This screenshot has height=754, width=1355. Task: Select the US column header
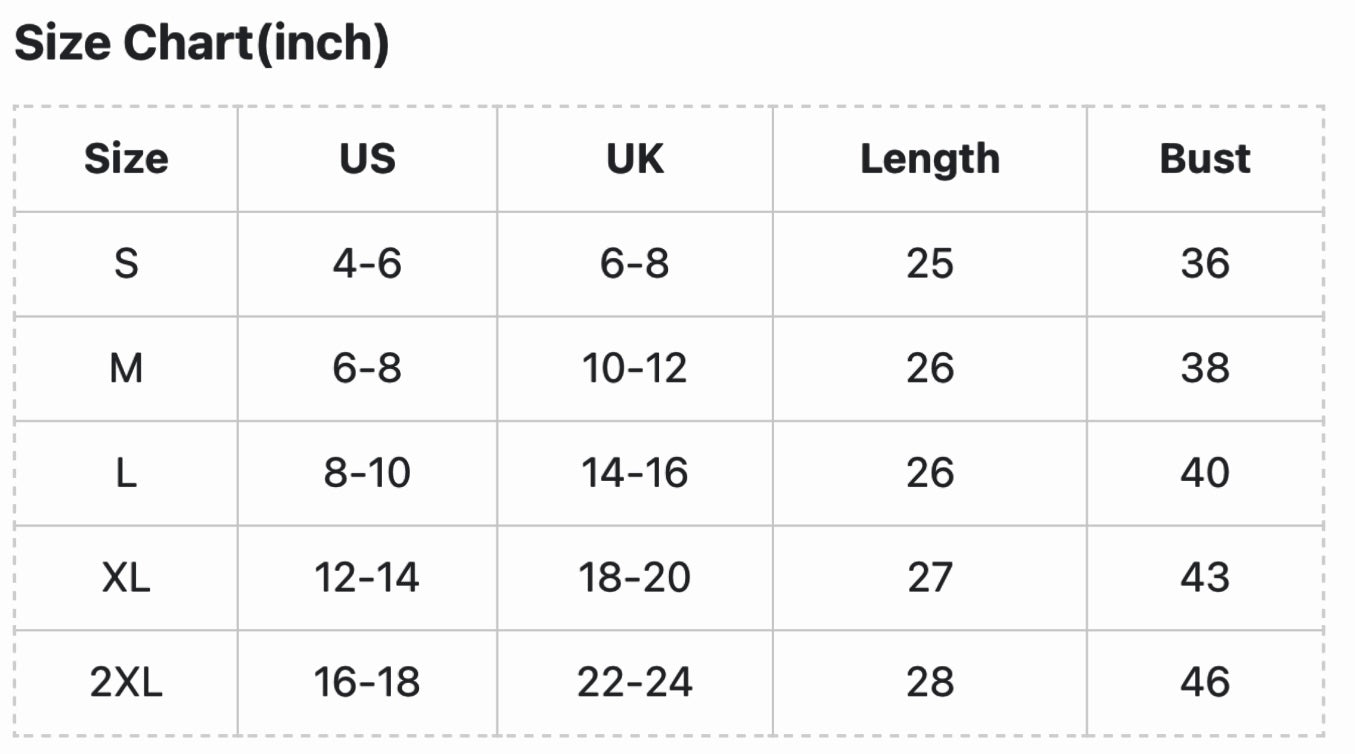367,159
